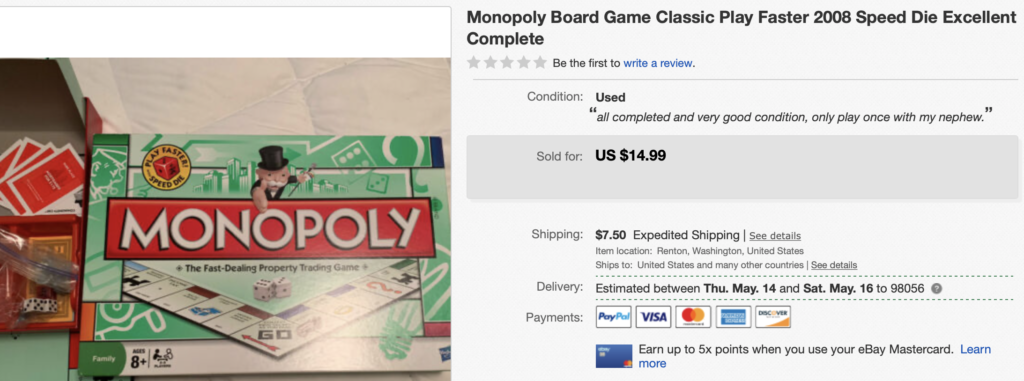Image resolution: width=1024 pixels, height=381 pixels.
Task: Click the Monopoly box product photo
Action: (225, 219)
